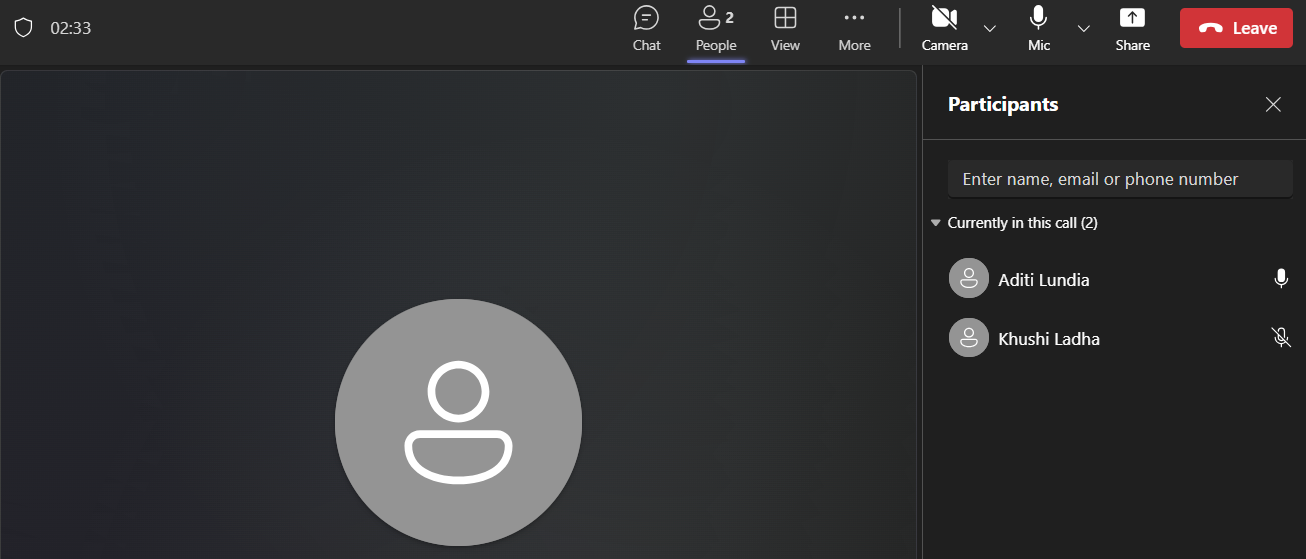Screen dimensions: 1306x559
Task: Click Khushi Ladha's avatar icon
Action: tap(968, 338)
